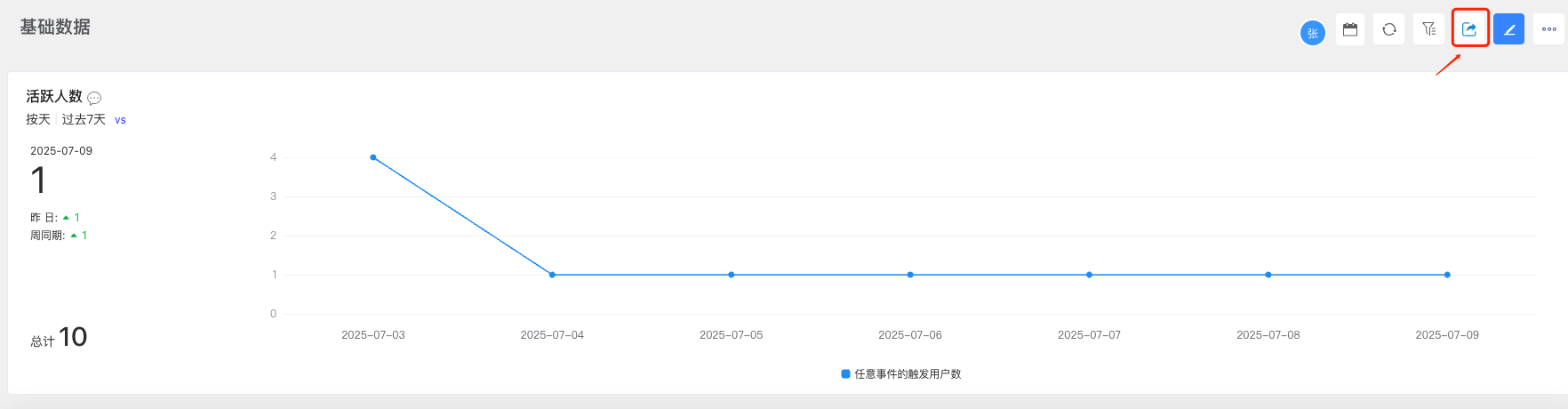This screenshot has height=409, width=1568.
Task: Click the comment bubble next to 活跃人数
Action: 94,98
